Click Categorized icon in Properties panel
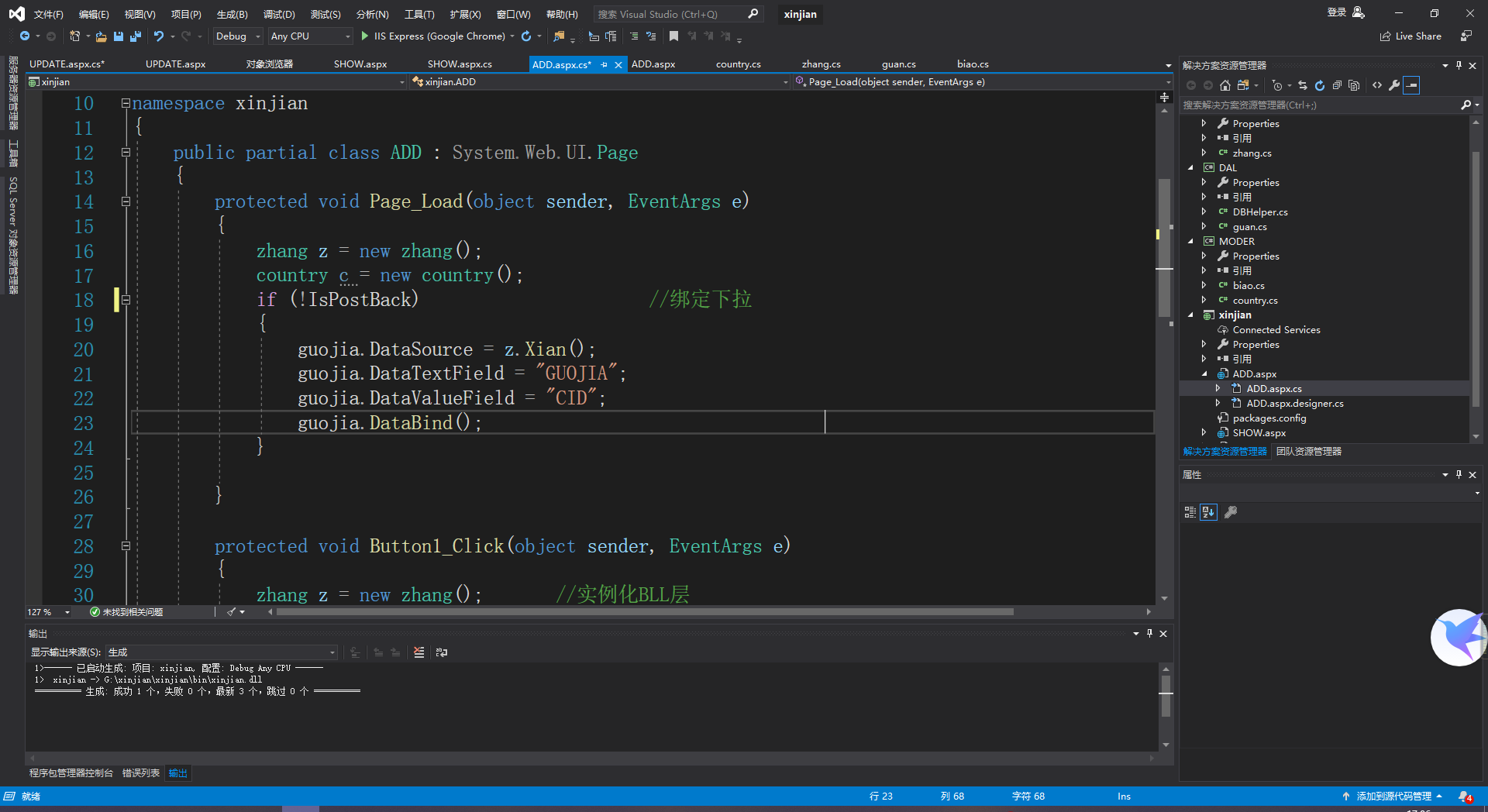The width and height of the screenshot is (1488, 812). tap(1190, 512)
